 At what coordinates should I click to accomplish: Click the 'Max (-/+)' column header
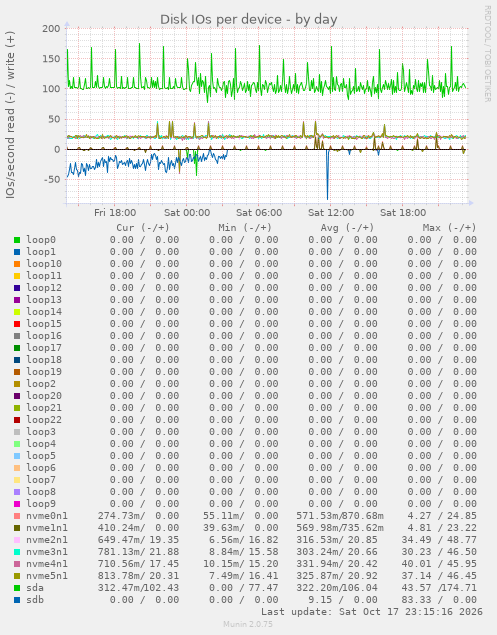tap(449, 228)
